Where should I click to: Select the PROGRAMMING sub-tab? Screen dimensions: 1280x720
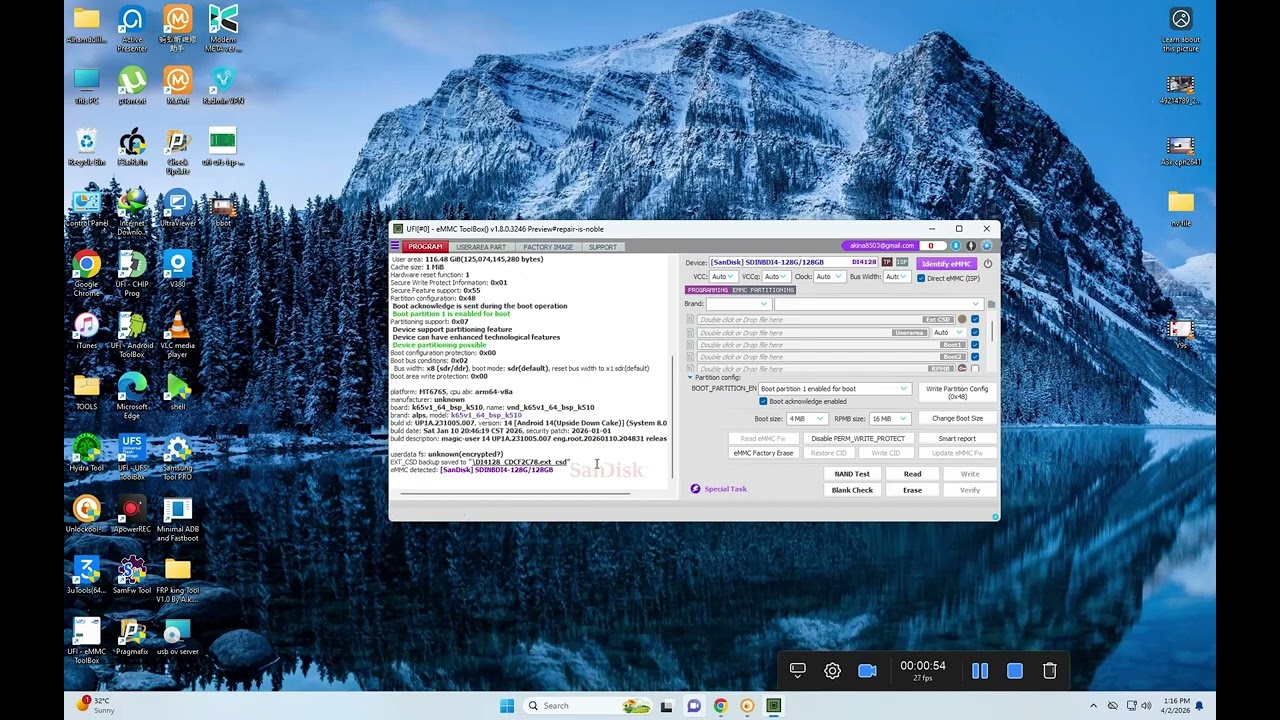point(708,290)
